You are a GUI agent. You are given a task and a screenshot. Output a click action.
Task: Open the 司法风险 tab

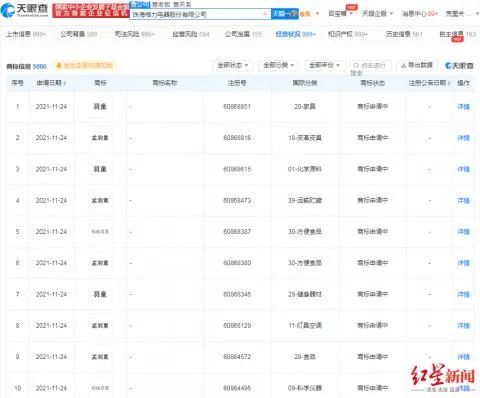click(x=134, y=34)
